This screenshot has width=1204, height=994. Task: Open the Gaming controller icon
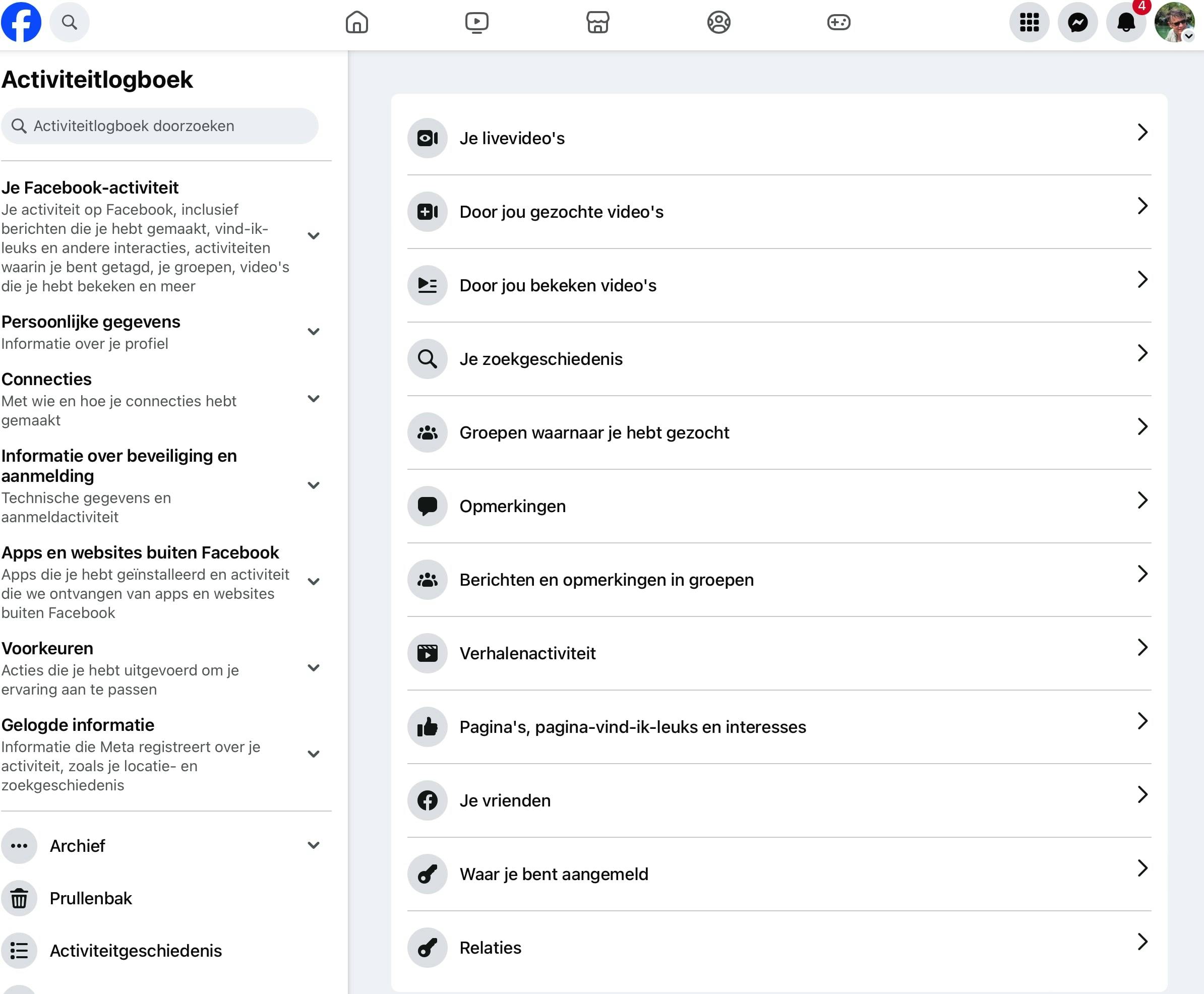[x=838, y=22]
